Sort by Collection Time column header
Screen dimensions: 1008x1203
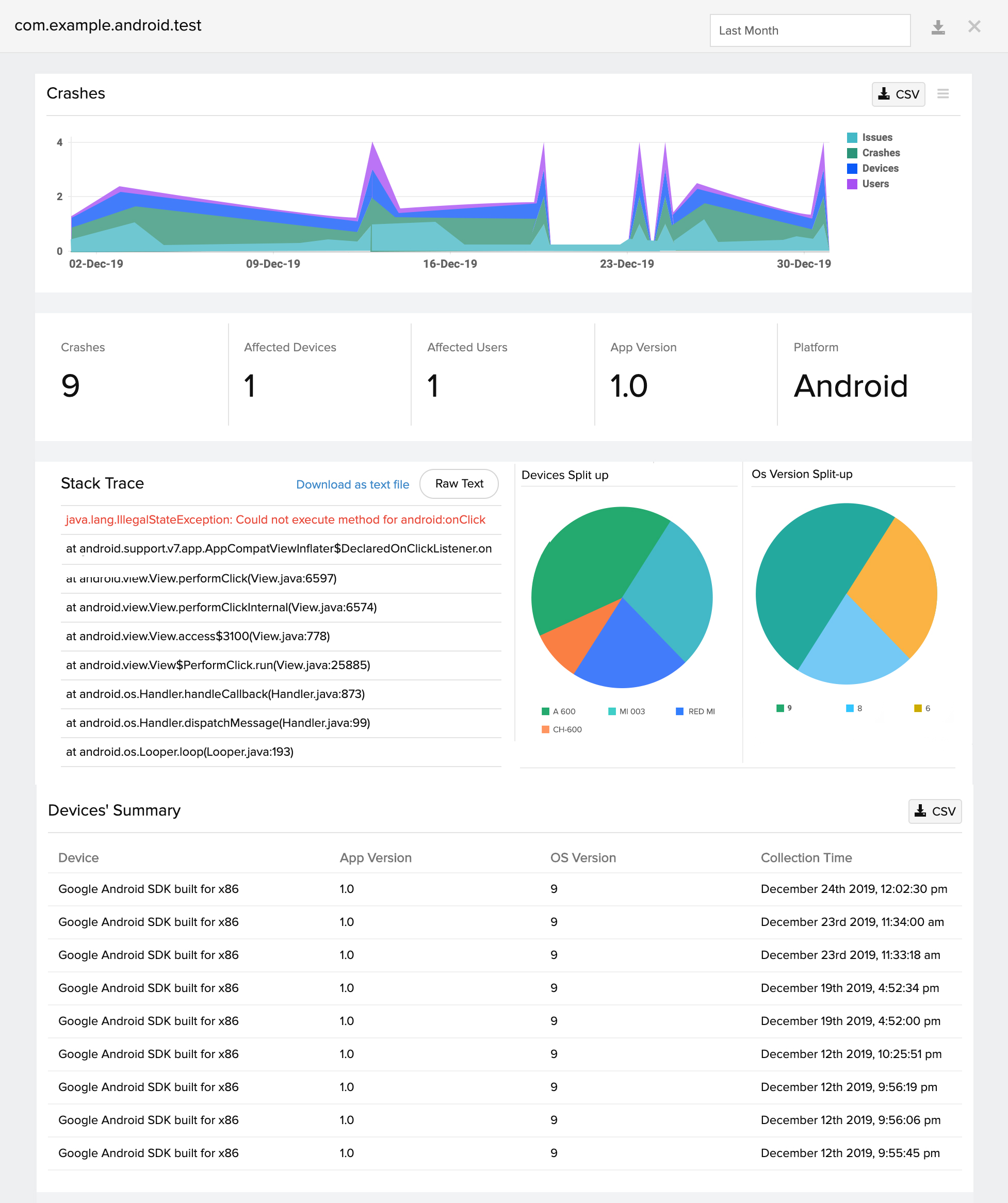click(806, 857)
